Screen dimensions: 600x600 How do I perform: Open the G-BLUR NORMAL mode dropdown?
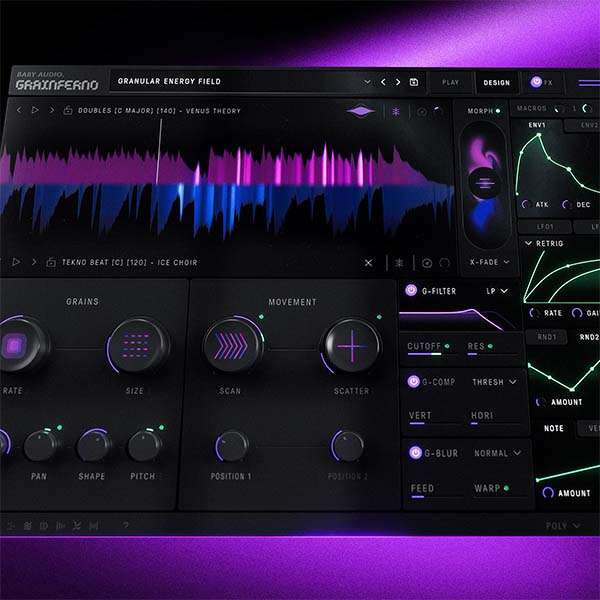[497, 453]
